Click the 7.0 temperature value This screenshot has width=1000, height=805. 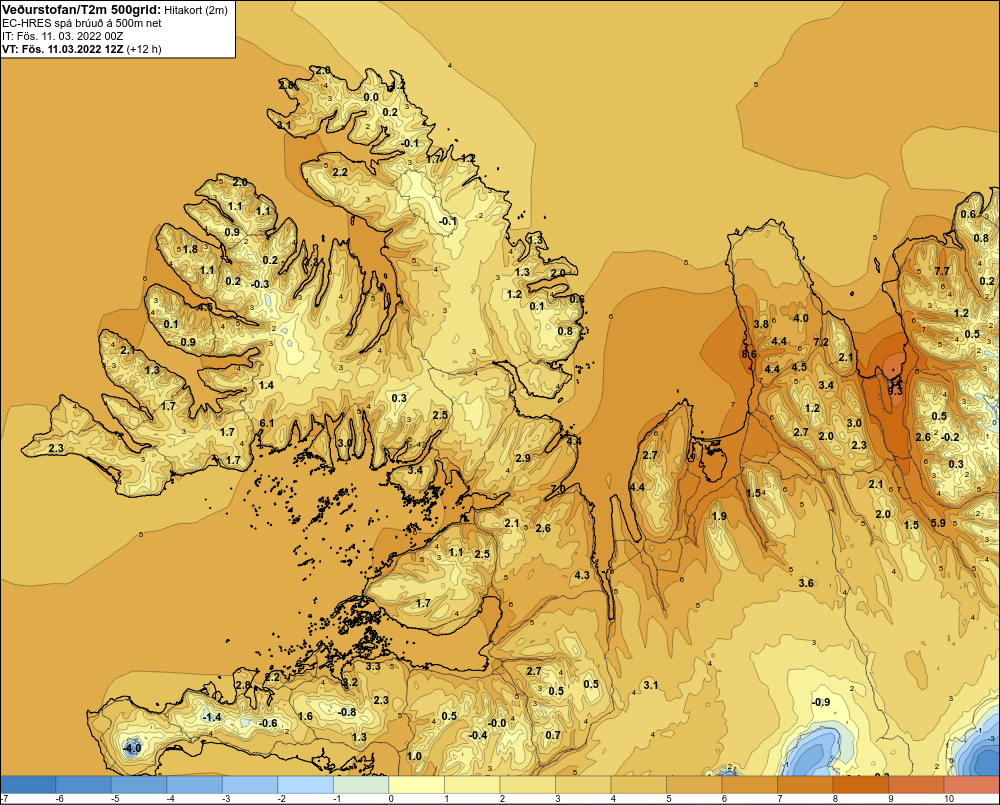pyautogui.click(x=557, y=489)
